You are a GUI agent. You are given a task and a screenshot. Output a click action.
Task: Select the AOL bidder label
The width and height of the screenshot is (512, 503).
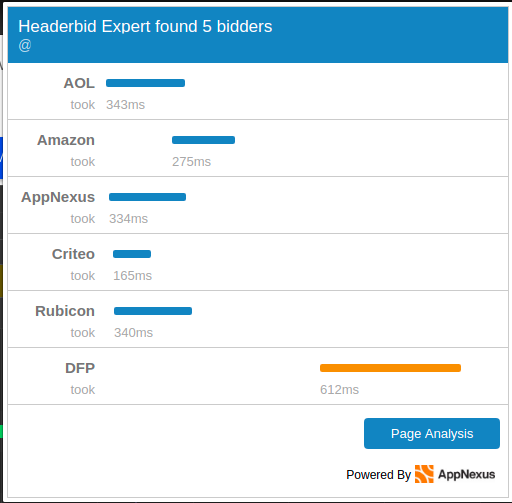click(x=79, y=83)
